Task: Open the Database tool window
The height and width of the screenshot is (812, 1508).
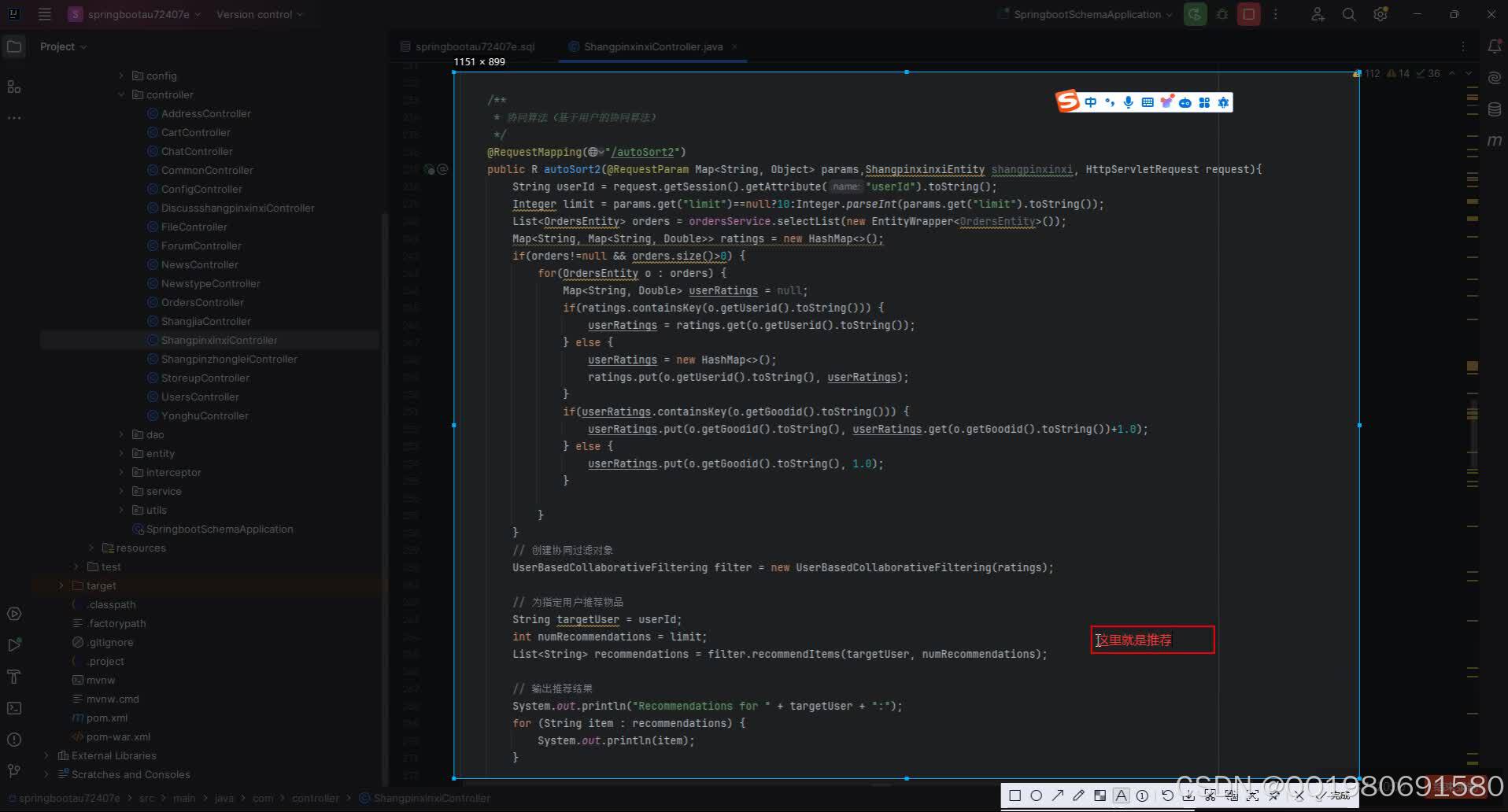Action: click(x=1495, y=109)
